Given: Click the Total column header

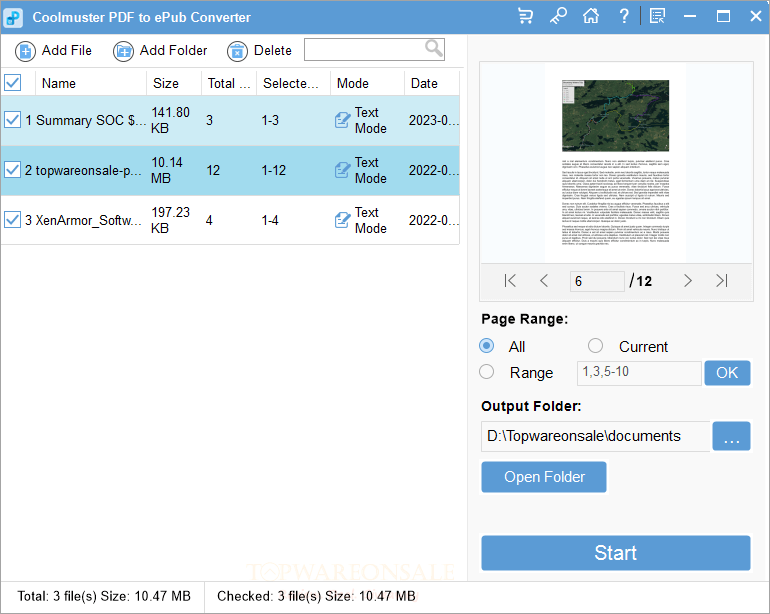Looking at the screenshot, I should [x=229, y=83].
